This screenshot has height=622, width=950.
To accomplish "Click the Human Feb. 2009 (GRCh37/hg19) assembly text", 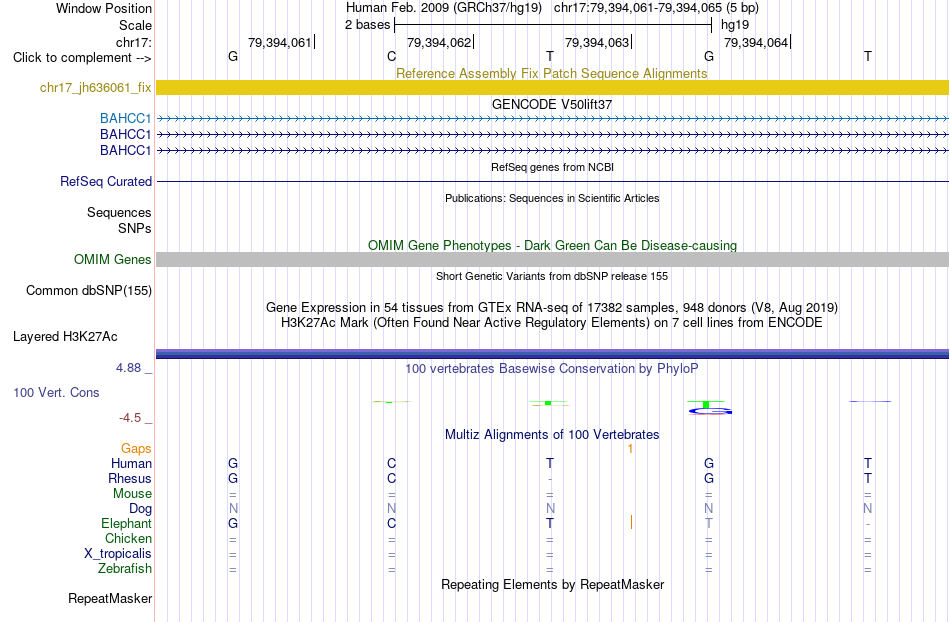I will pyautogui.click(x=443, y=8).
